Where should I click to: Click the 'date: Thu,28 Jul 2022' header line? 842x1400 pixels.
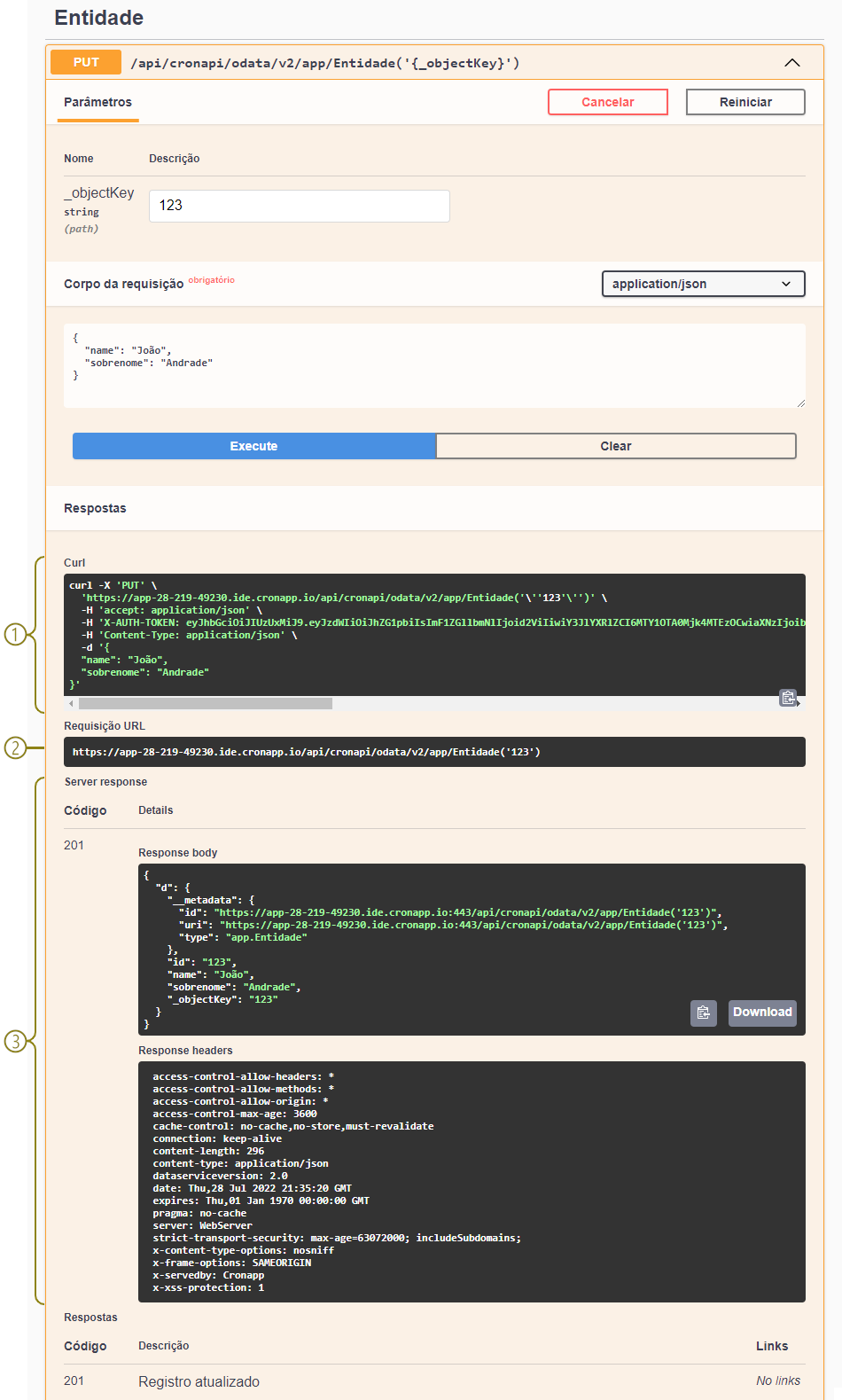(252, 1188)
